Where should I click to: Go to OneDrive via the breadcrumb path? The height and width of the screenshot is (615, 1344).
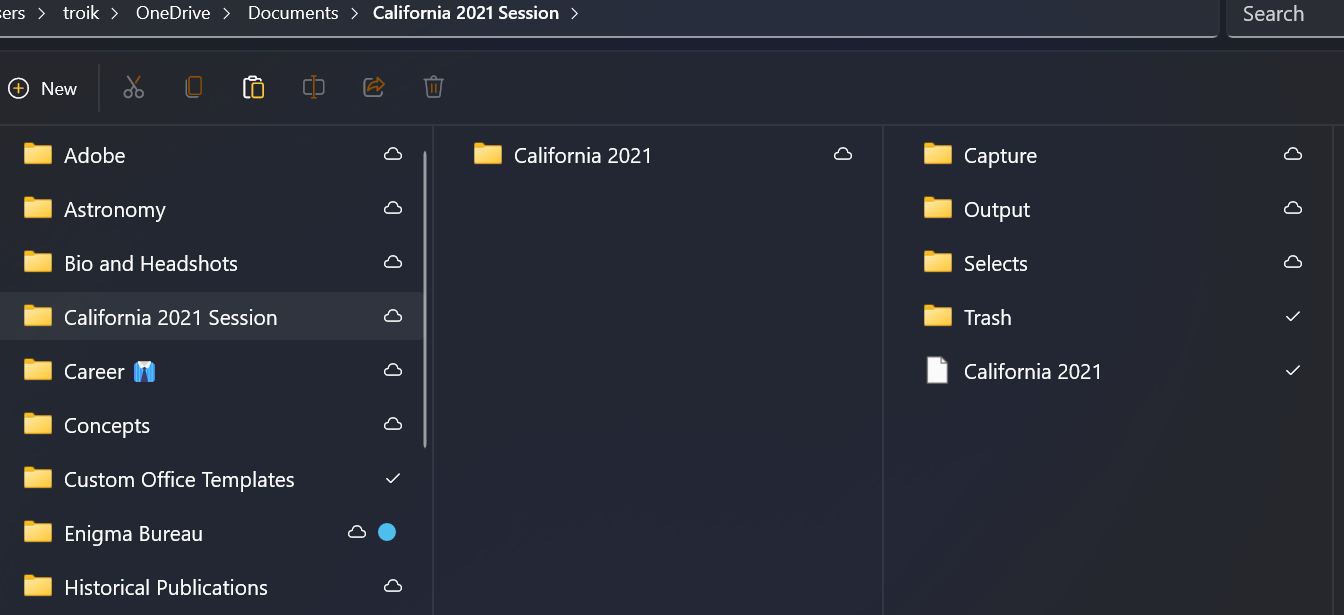[172, 13]
